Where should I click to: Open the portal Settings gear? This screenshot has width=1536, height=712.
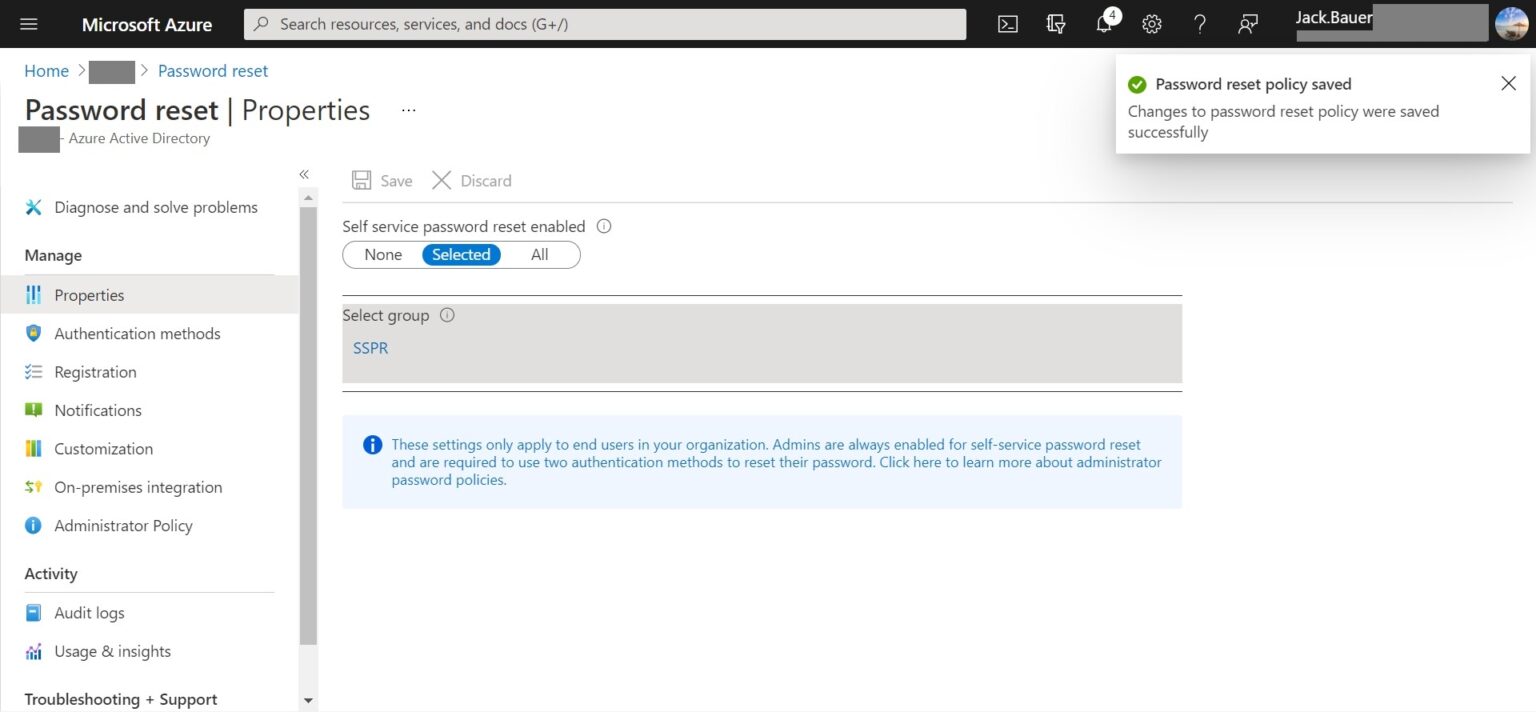pyautogui.click(x=1151, y=23)
